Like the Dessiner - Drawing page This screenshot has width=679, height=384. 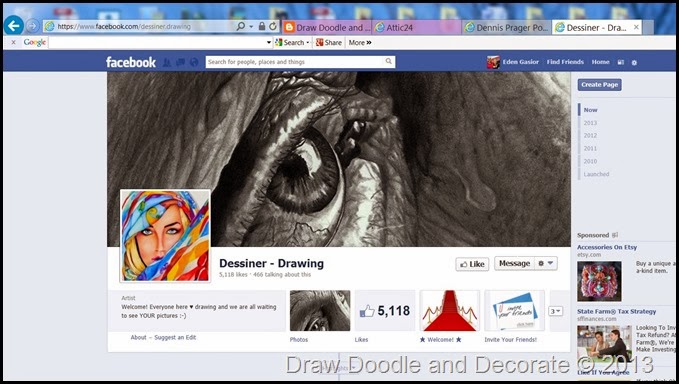472,264
